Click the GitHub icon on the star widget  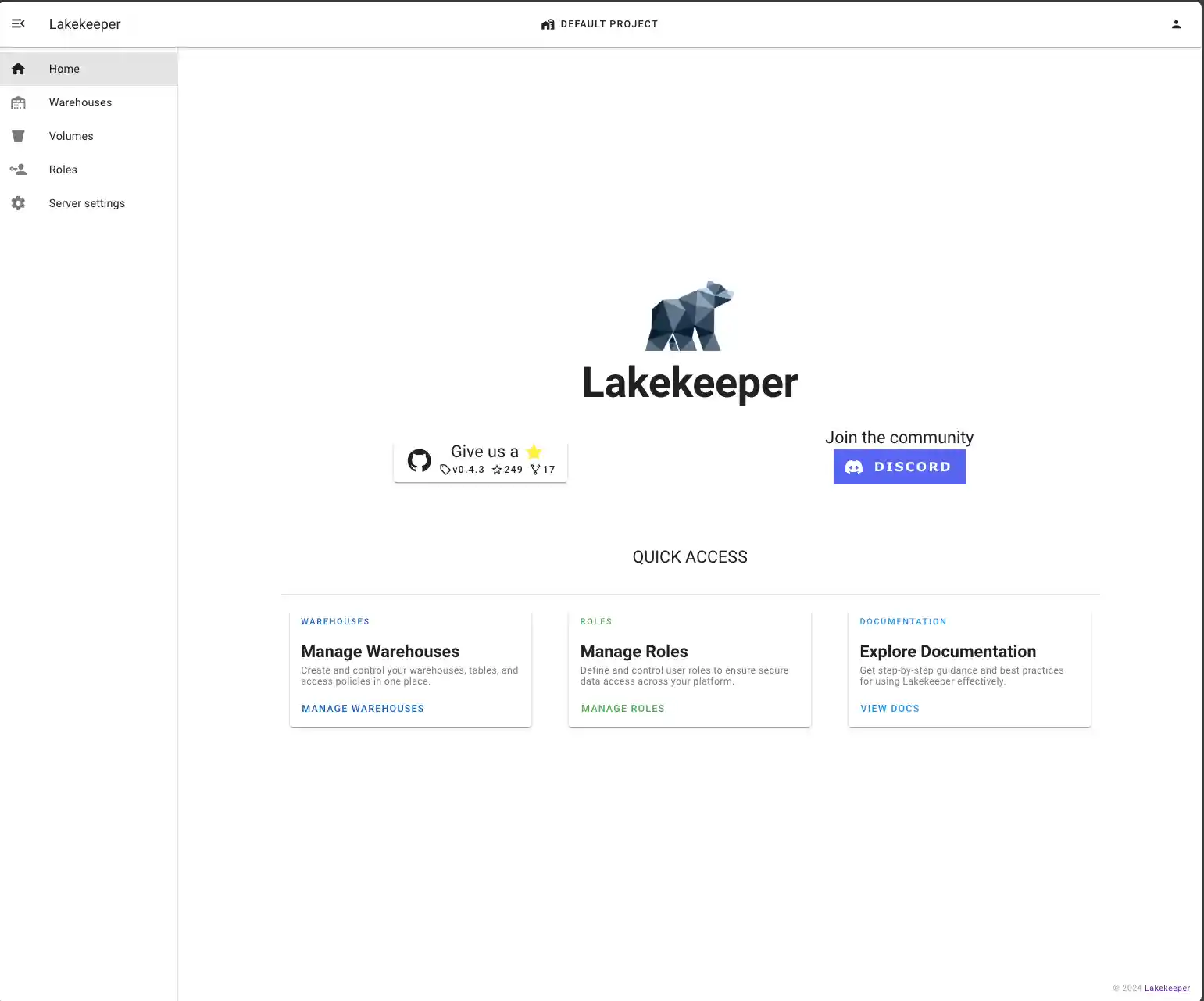coord(419,460)
